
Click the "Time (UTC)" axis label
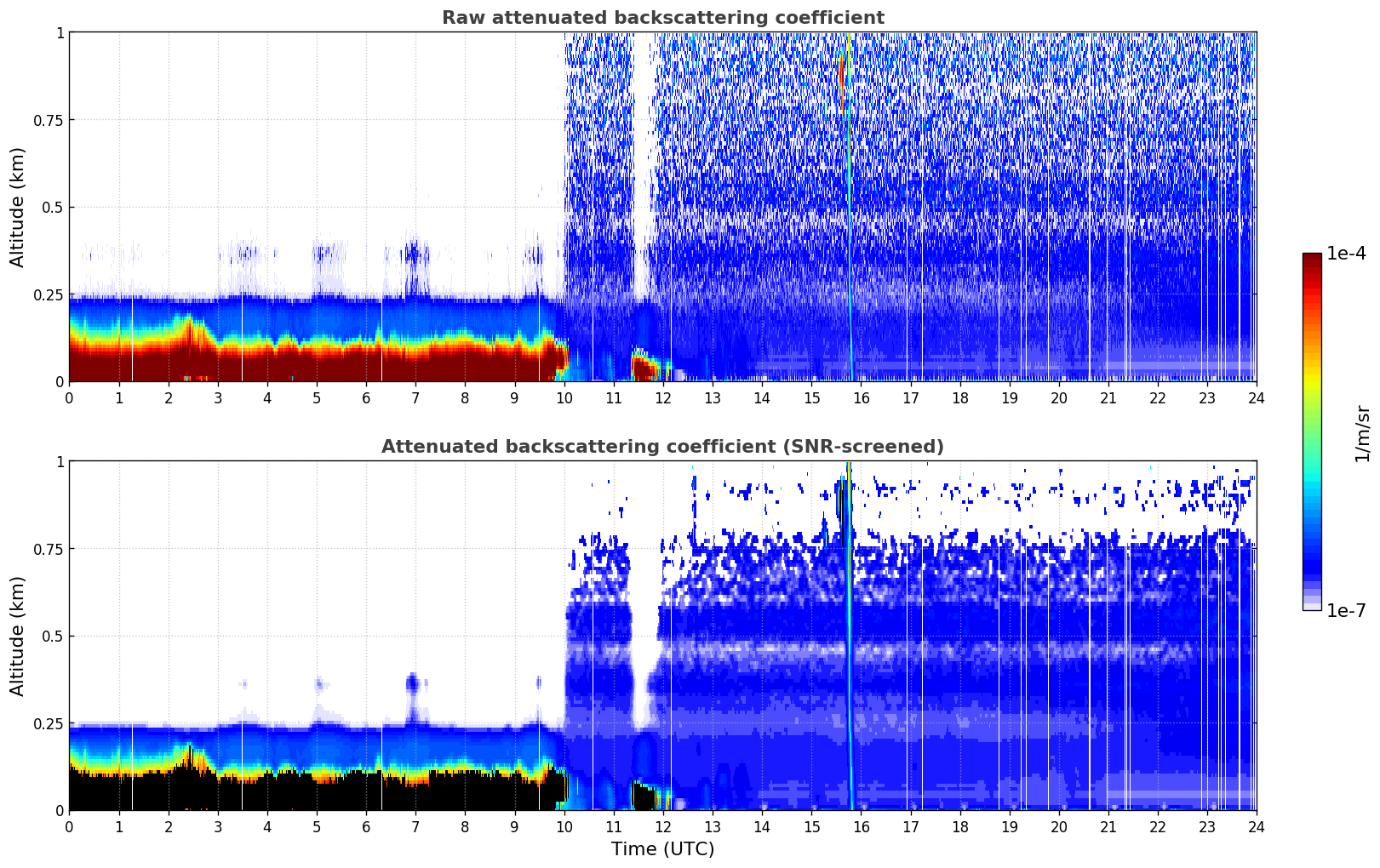[x=662, y=848]
